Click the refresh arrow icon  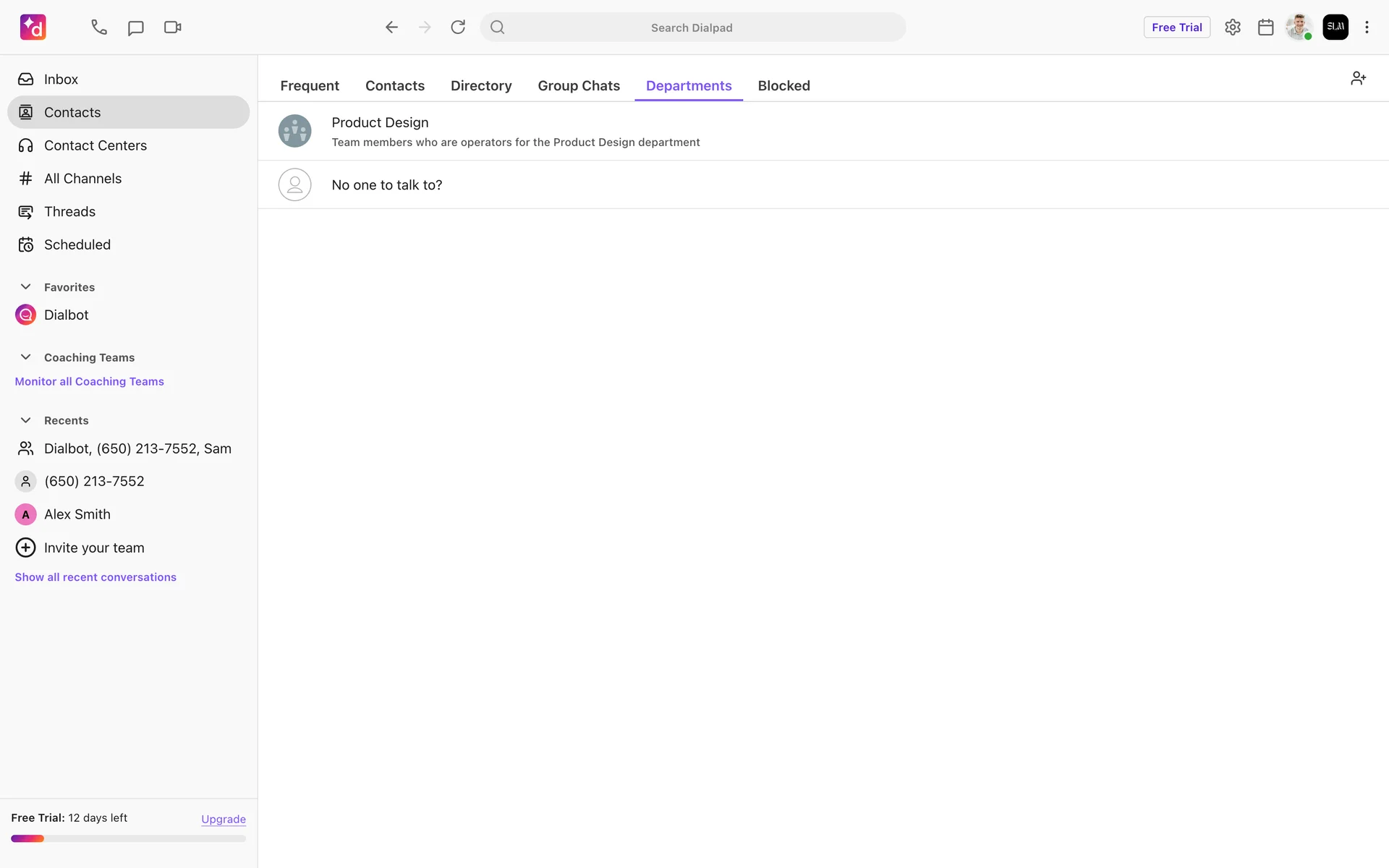tap(458, 27)
